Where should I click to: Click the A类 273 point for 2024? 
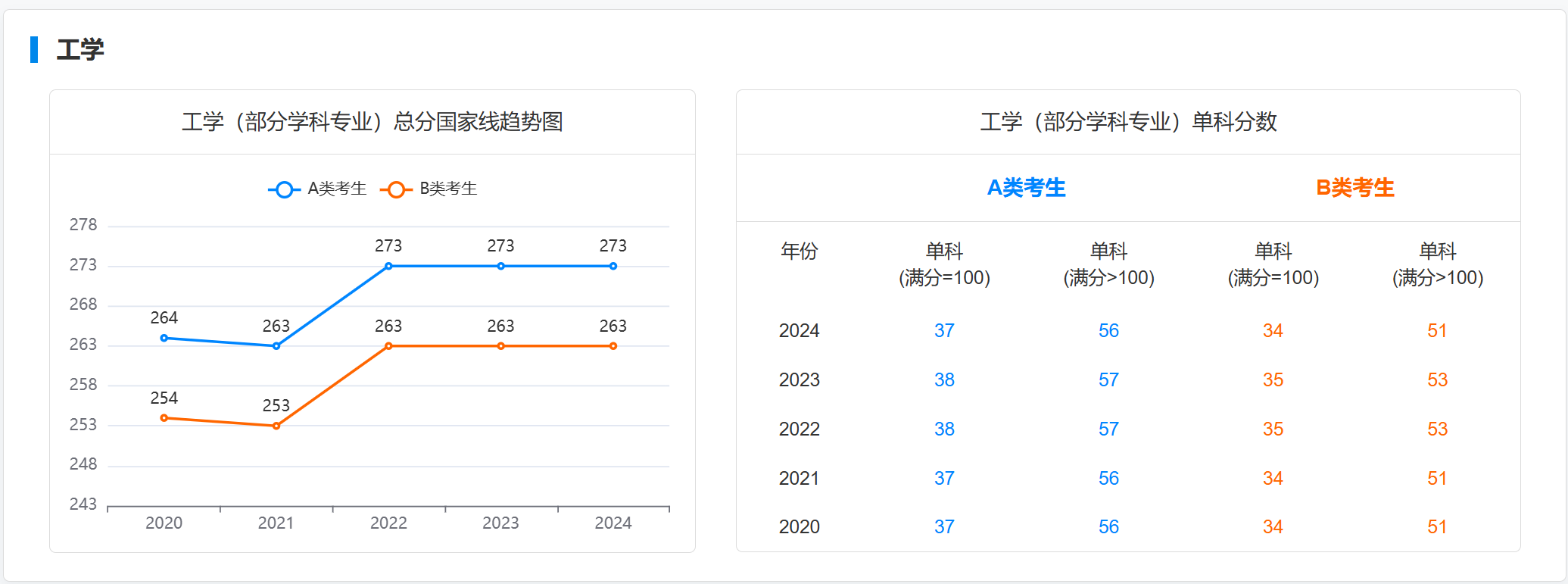pyautogui.click(x=613, y=266)
